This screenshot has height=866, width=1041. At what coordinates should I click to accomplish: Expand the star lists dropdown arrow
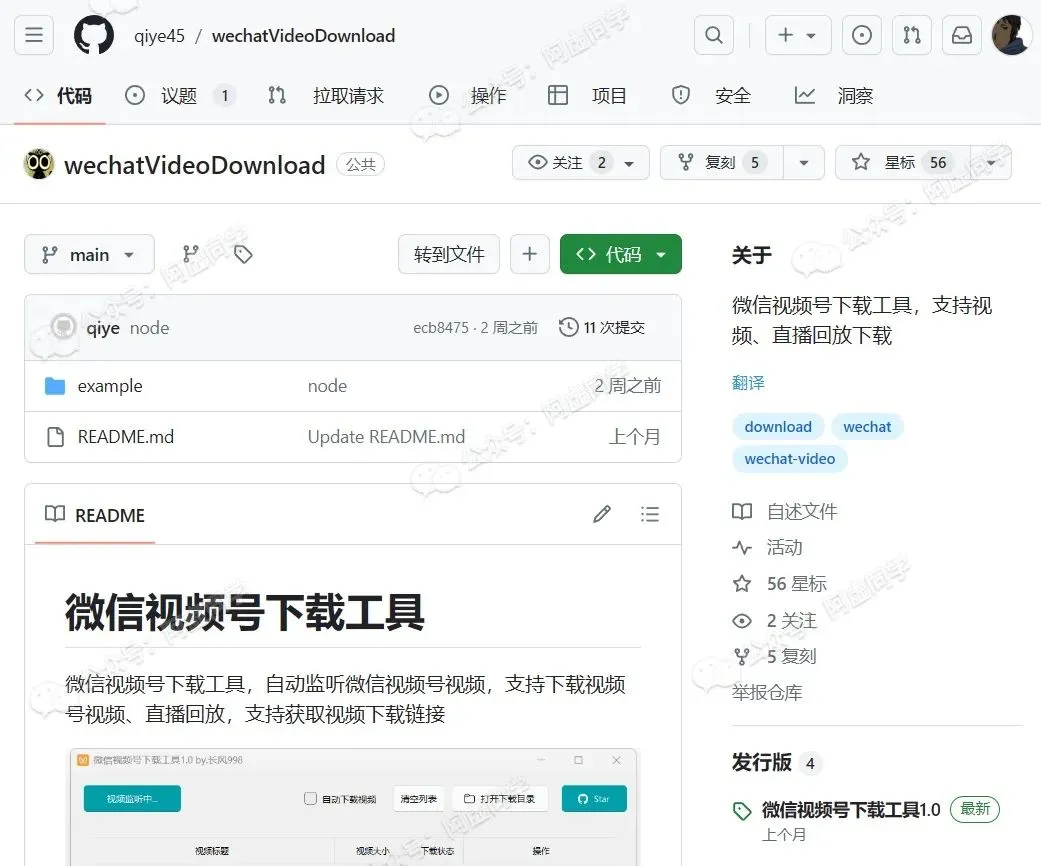click(991, 163)
